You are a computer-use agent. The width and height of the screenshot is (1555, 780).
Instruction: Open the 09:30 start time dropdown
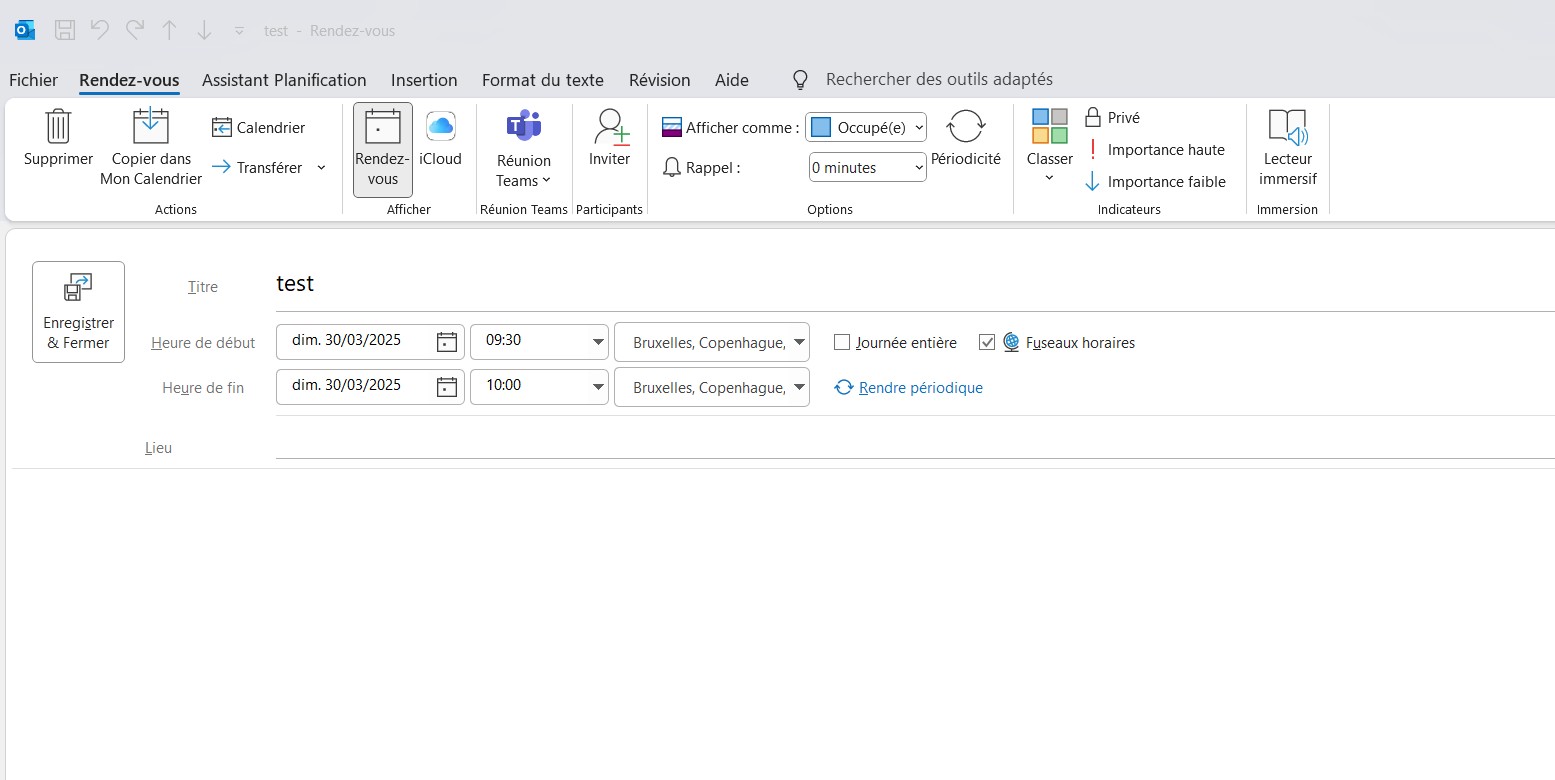point(539,342)
